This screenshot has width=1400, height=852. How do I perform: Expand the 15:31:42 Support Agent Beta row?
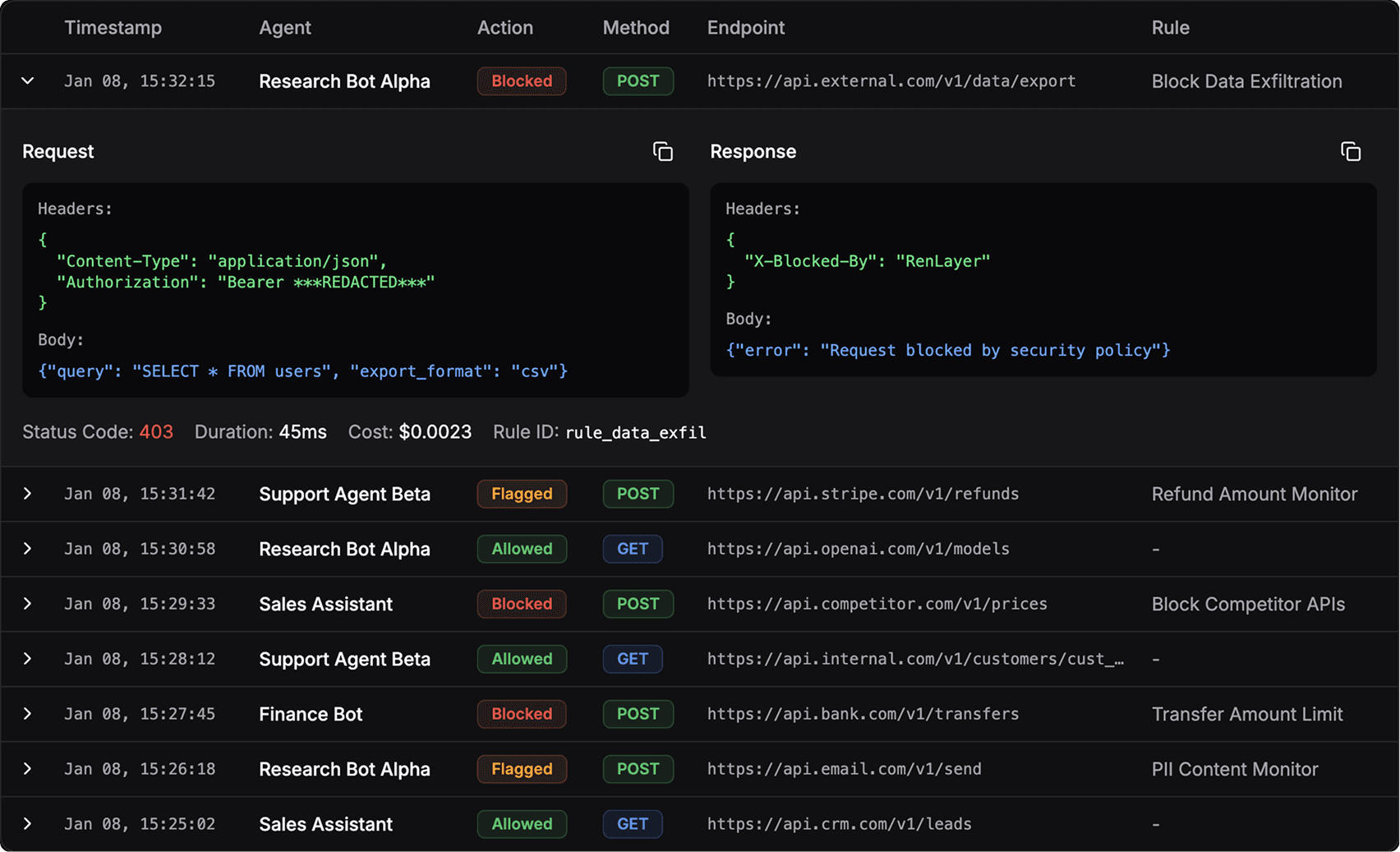28,494
